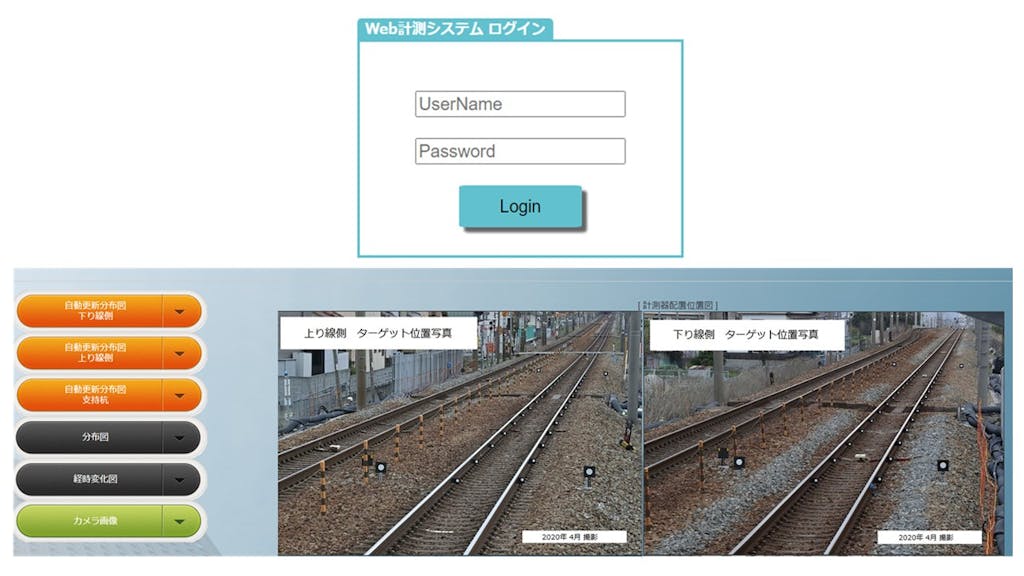Viewport: 1024px width, 576px height.
Task: Open the 自動更新分布図 下り線側 menu button
Action: pos(91,311)
